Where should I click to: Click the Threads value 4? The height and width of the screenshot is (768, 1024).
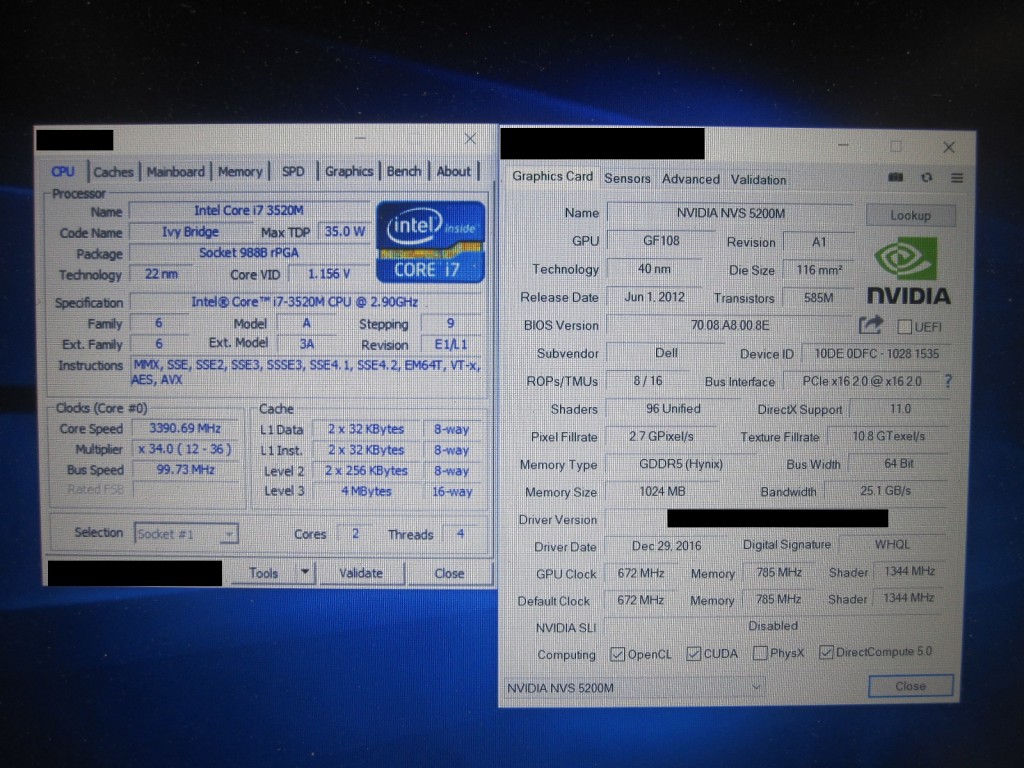click(x=460, y=534)
